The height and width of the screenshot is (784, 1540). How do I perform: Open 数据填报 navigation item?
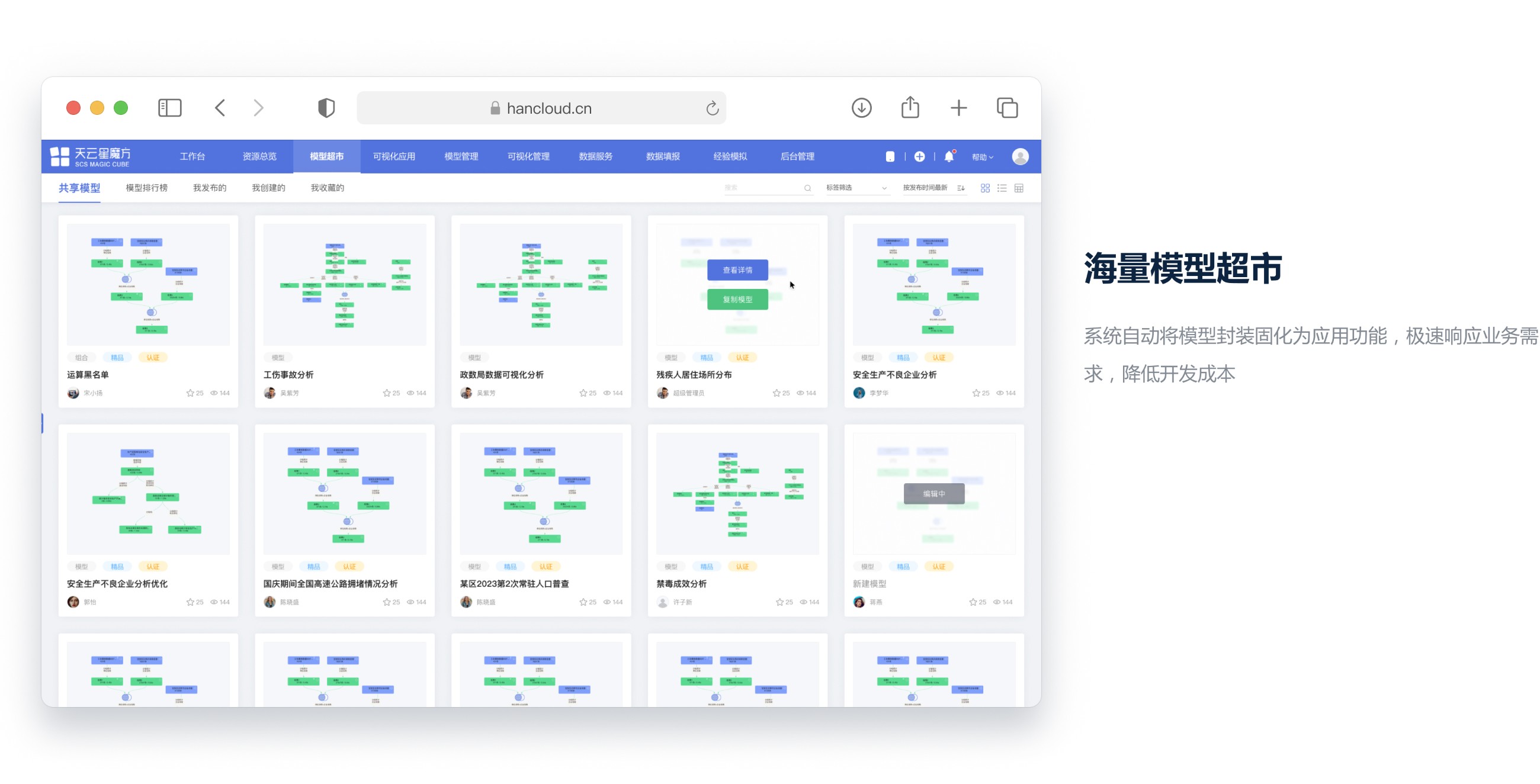point(663,156)
